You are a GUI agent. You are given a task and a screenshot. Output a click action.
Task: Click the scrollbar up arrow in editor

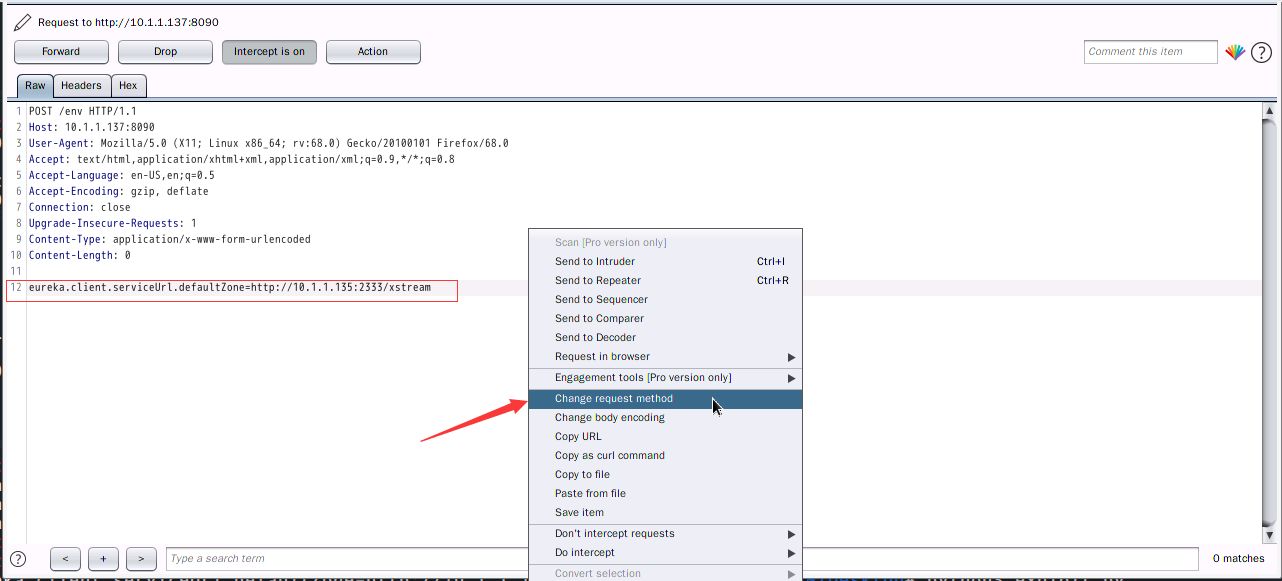pyautogui.click(x=1269, y=109)
